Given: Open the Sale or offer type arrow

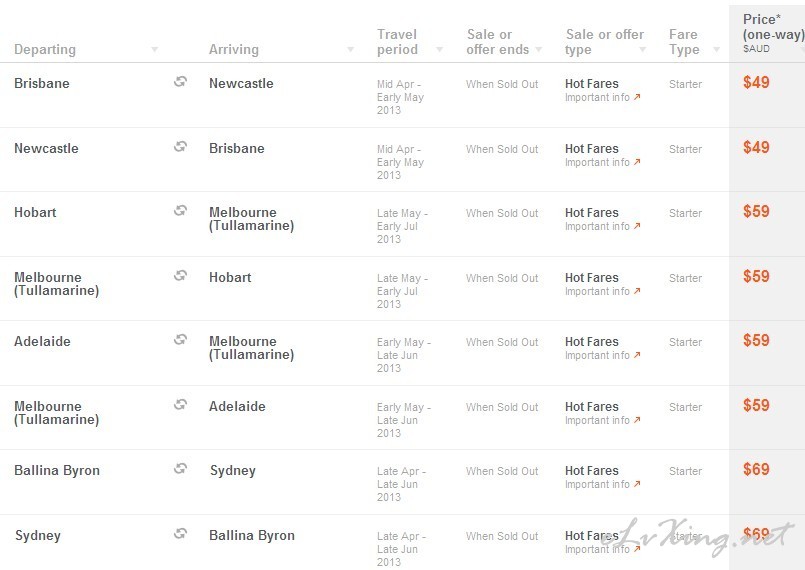Looking at the screenshot, I should coord(642,49).
